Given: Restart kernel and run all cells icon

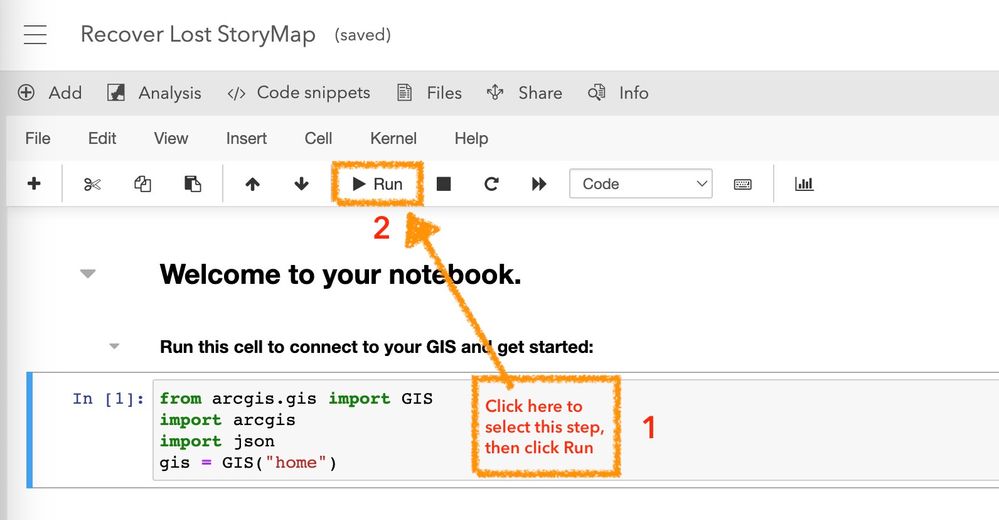Looking at the screenshot, I should tap(539, 184).
